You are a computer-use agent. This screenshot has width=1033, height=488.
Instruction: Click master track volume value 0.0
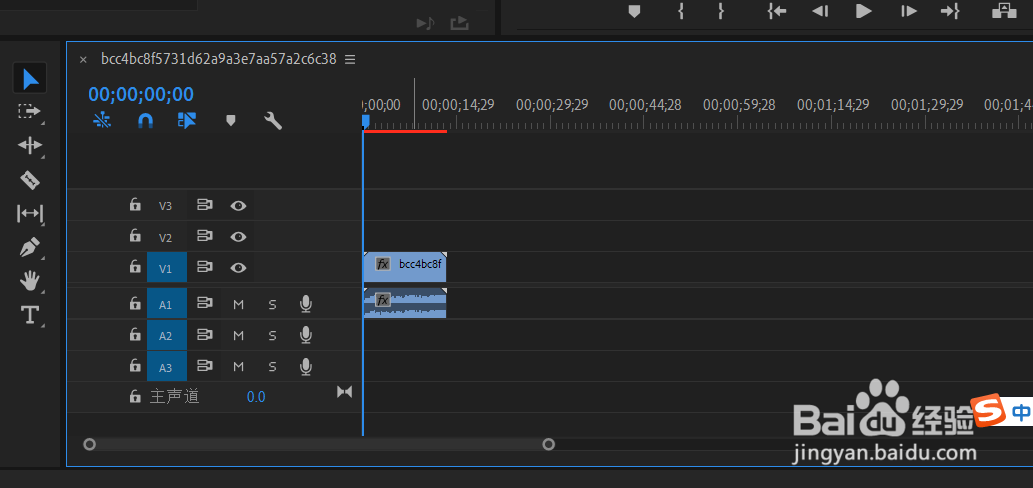(256, 397)
